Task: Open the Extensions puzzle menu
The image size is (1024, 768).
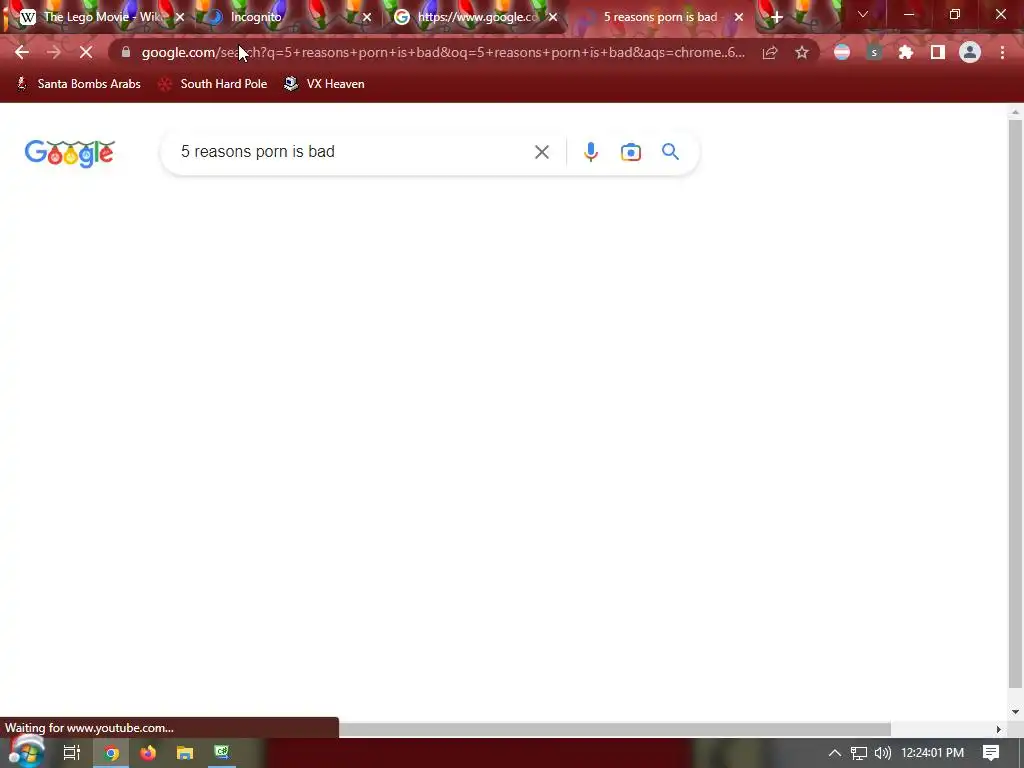Action: pos(906,52)
